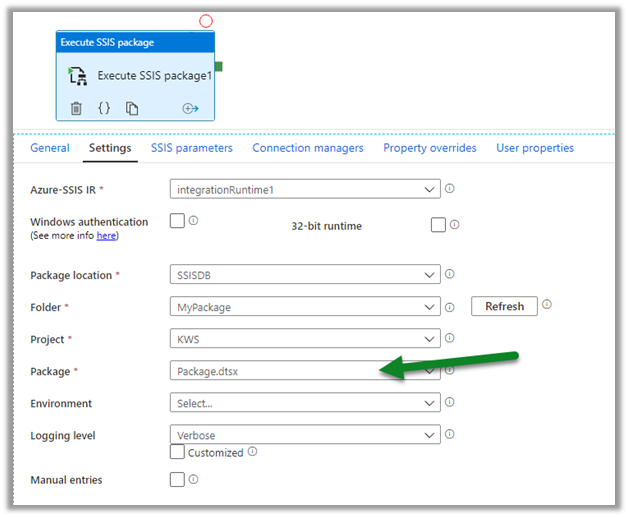Select the Execute SSIS package activity header
Screen dimensions: 628x517
pyautogui.click(x=135, y=42)
